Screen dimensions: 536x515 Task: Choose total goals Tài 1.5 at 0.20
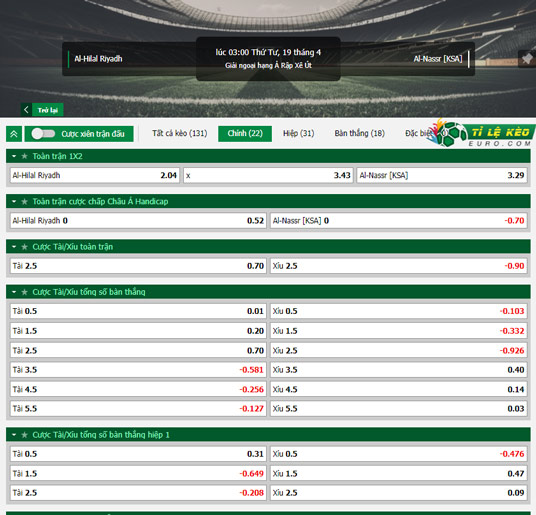(138, 331)
